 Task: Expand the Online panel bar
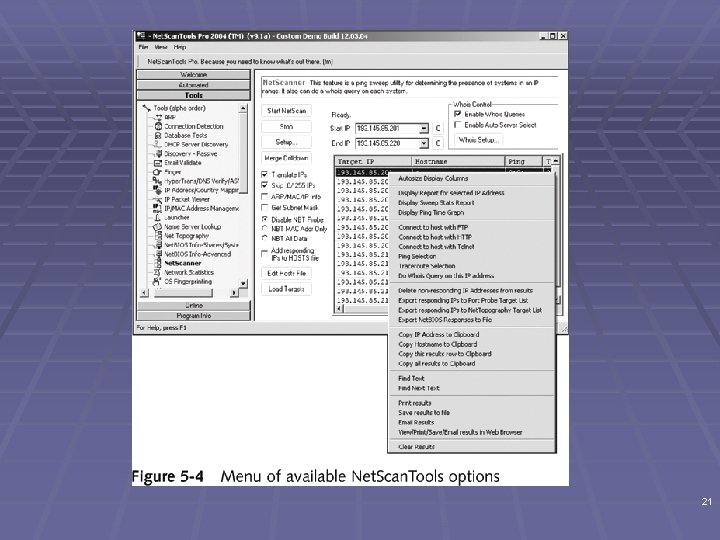click(x=194, y=305)
